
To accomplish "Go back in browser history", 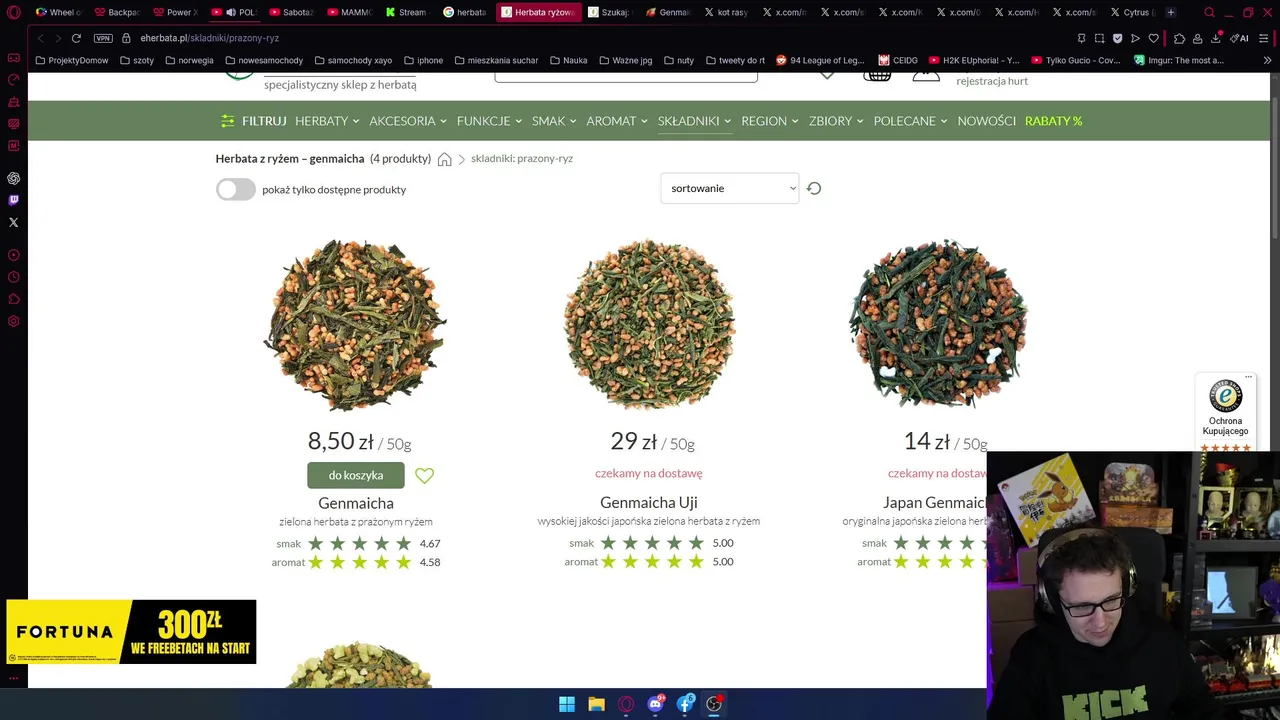I will point(40,38).
